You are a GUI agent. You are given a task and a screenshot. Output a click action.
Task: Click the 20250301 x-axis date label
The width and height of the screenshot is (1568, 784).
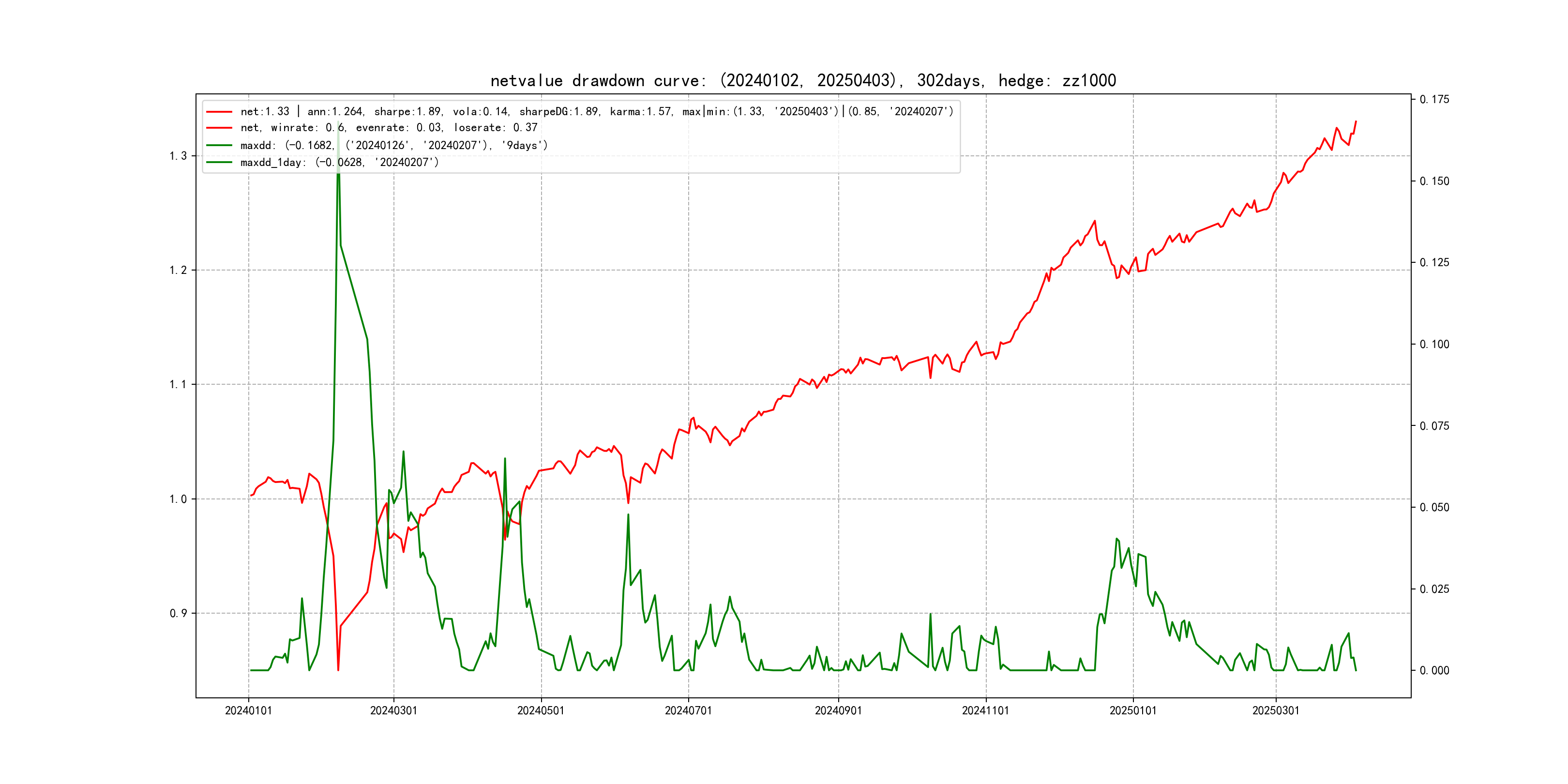[x=1276, y=711]
